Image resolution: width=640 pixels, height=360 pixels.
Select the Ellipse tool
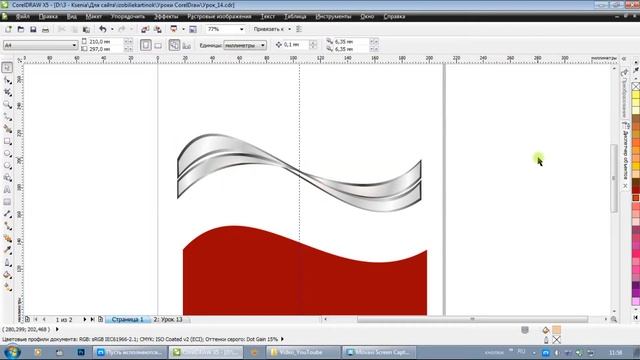[x=7, y=153]
